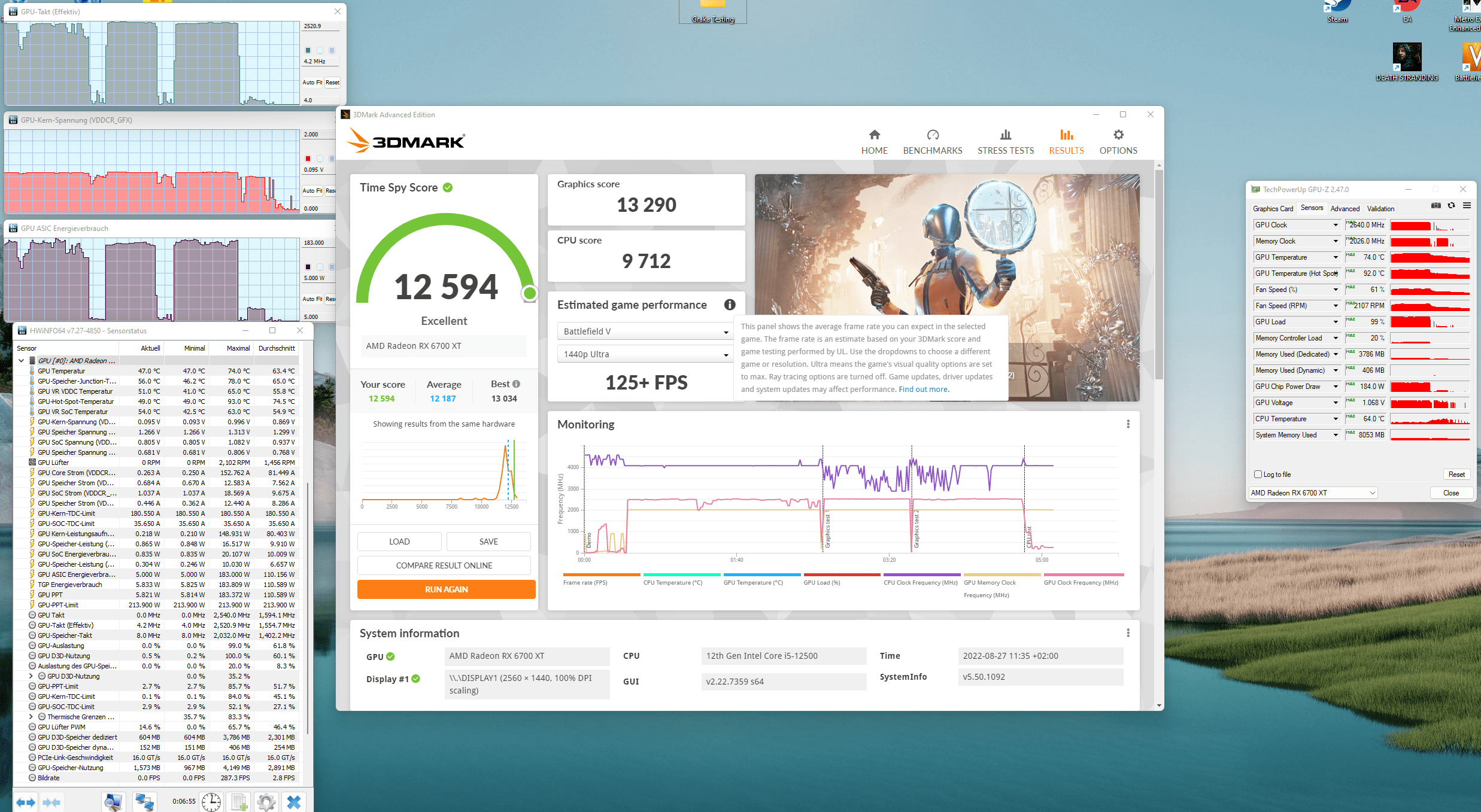Toggle dark box in GPU ASIC Energieverbrauch graph
1481x812 pixels.
coord(308,267)
